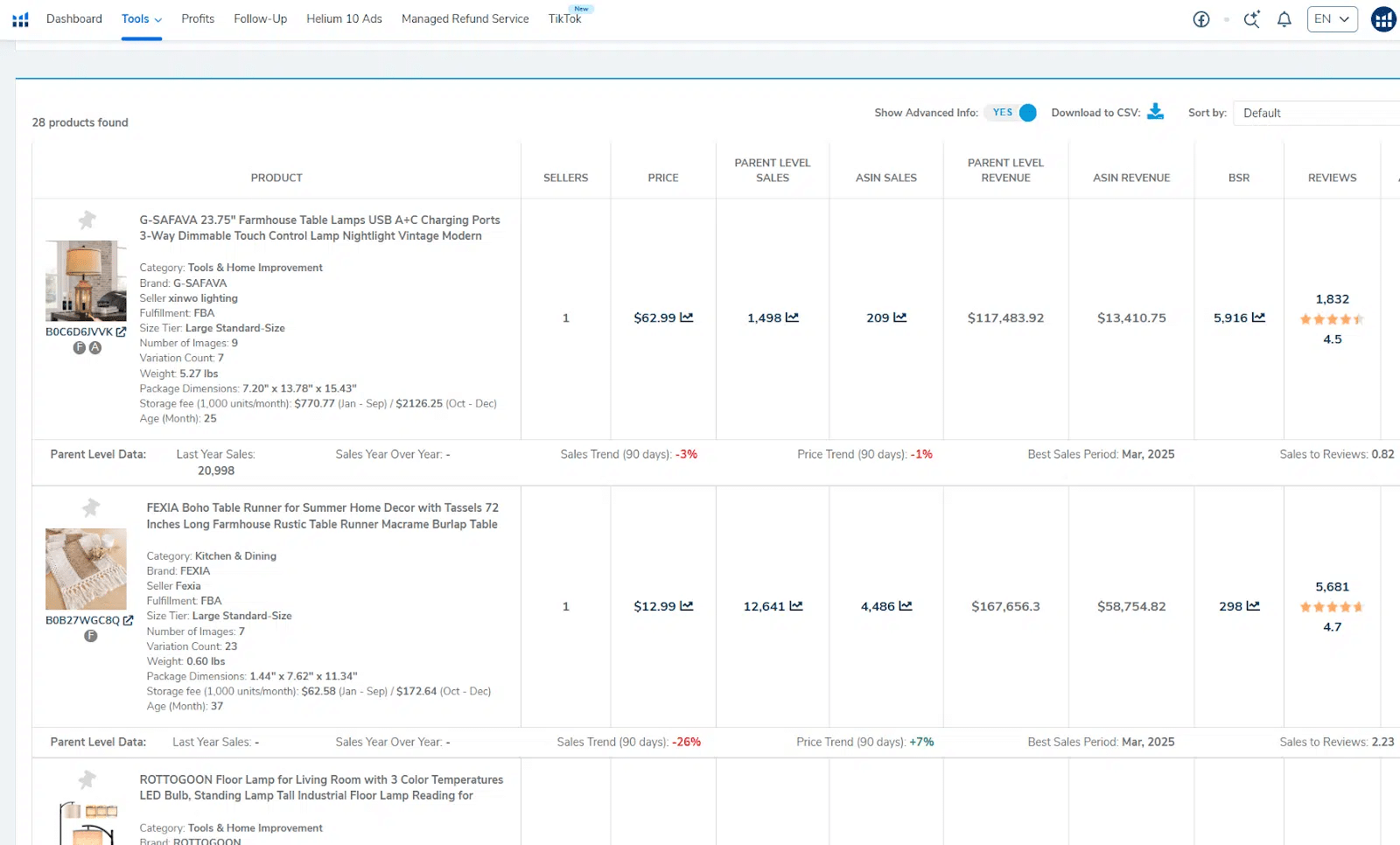Expand the Tools menu dropdown

pos(141,19)
